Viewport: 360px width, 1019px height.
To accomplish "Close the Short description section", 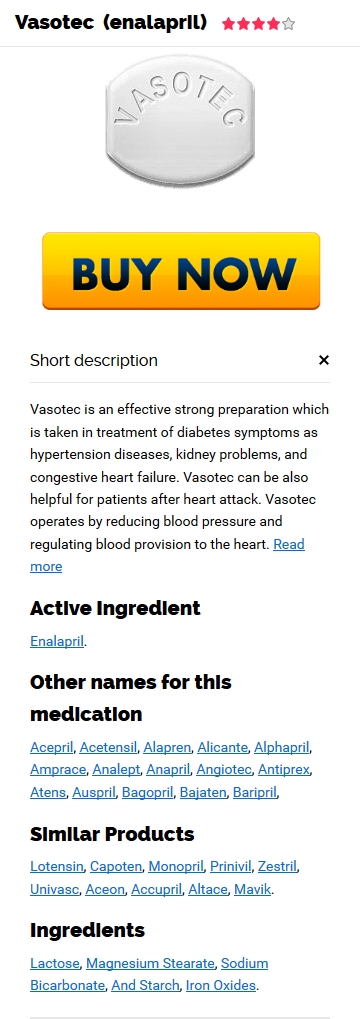I will coord(324,360).
